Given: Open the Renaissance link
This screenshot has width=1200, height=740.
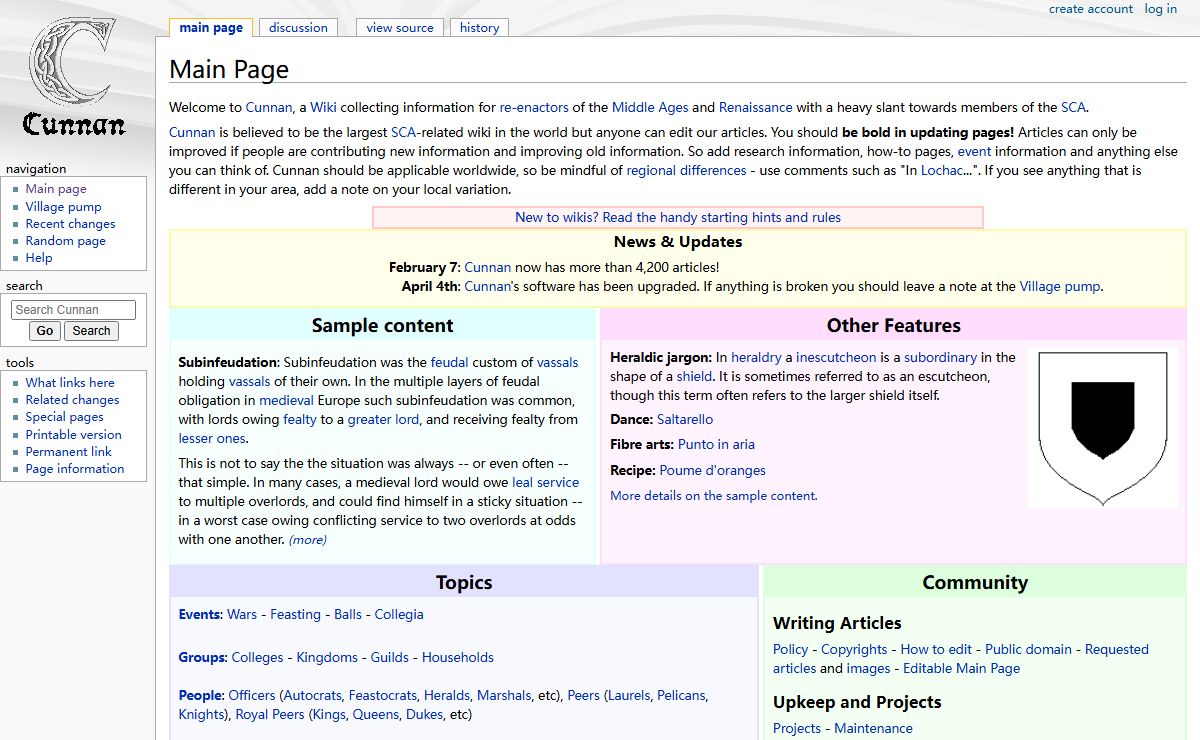Looking at the screenshot, I should pos(755,108).
